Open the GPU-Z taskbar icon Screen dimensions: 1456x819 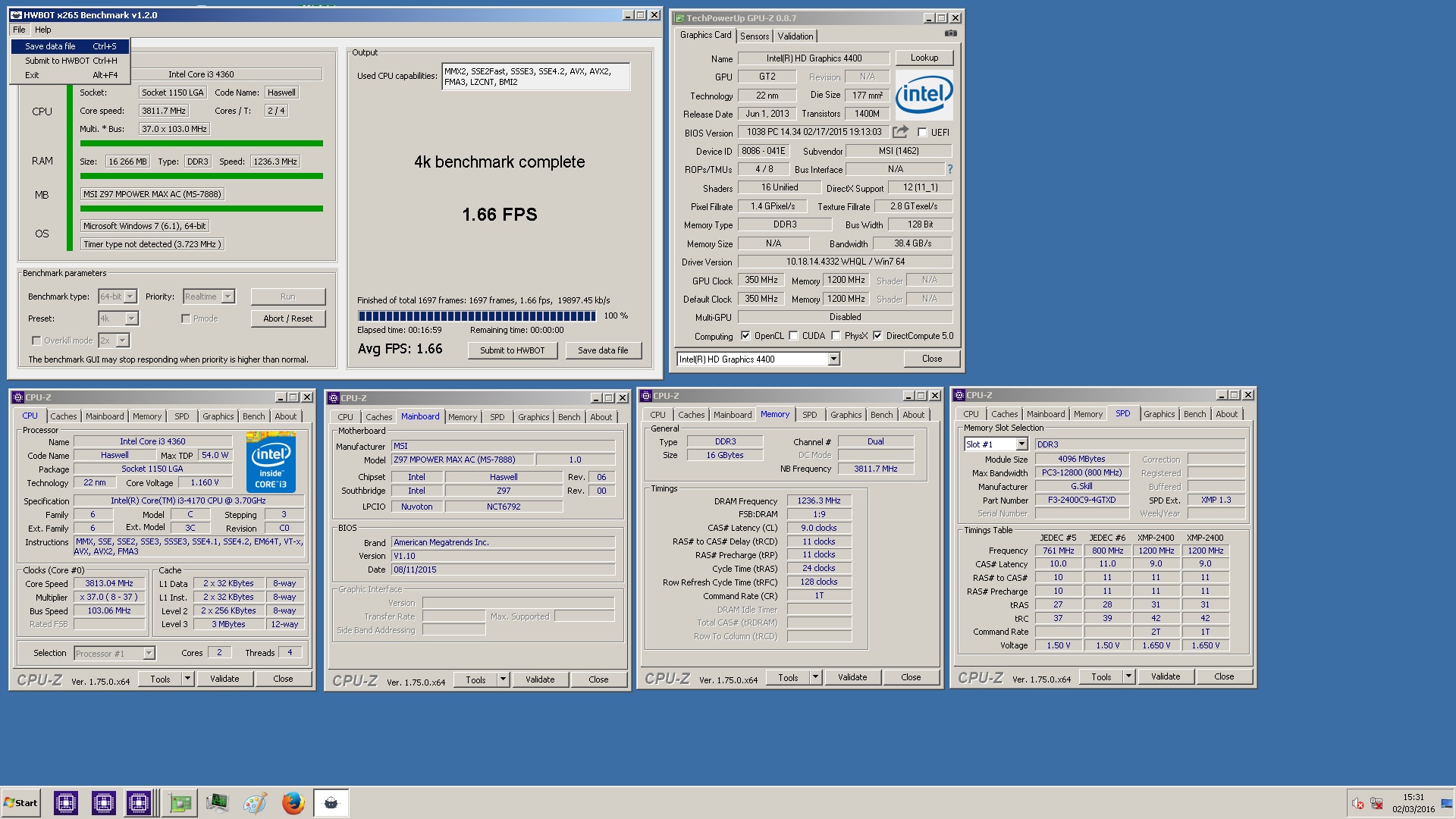(180, 803)
